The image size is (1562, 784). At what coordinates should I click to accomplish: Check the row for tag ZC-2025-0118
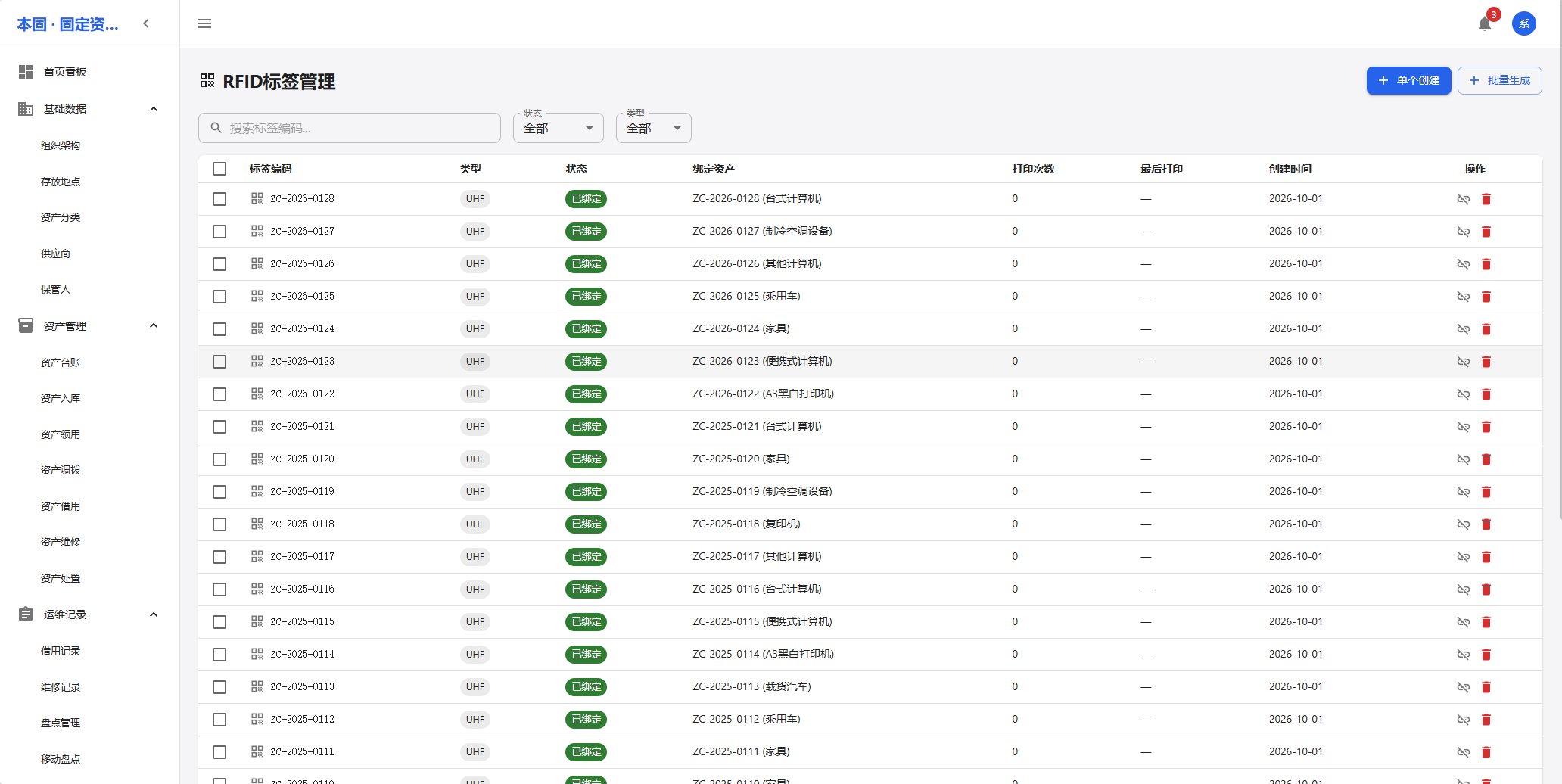tap(219, 524)
